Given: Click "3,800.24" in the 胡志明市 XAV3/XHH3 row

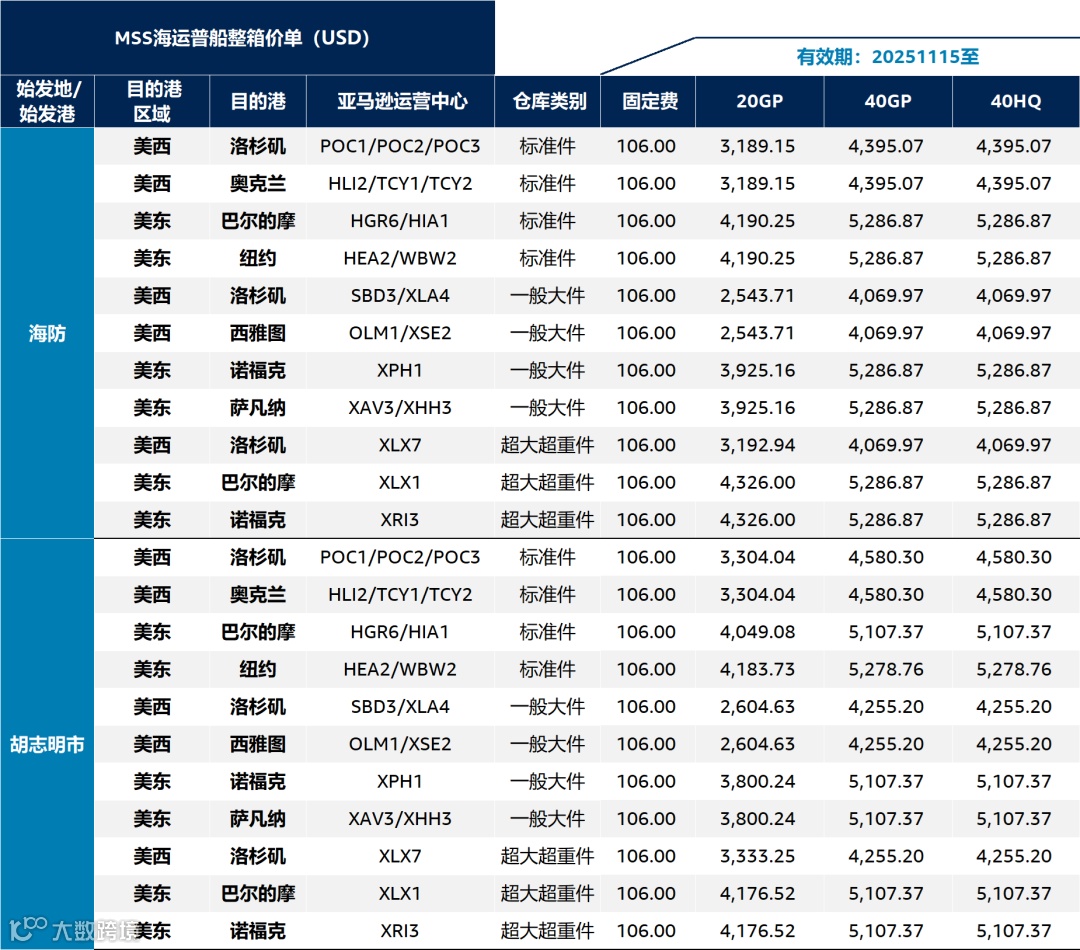Looking at the screenshot, I should [758, 818].
